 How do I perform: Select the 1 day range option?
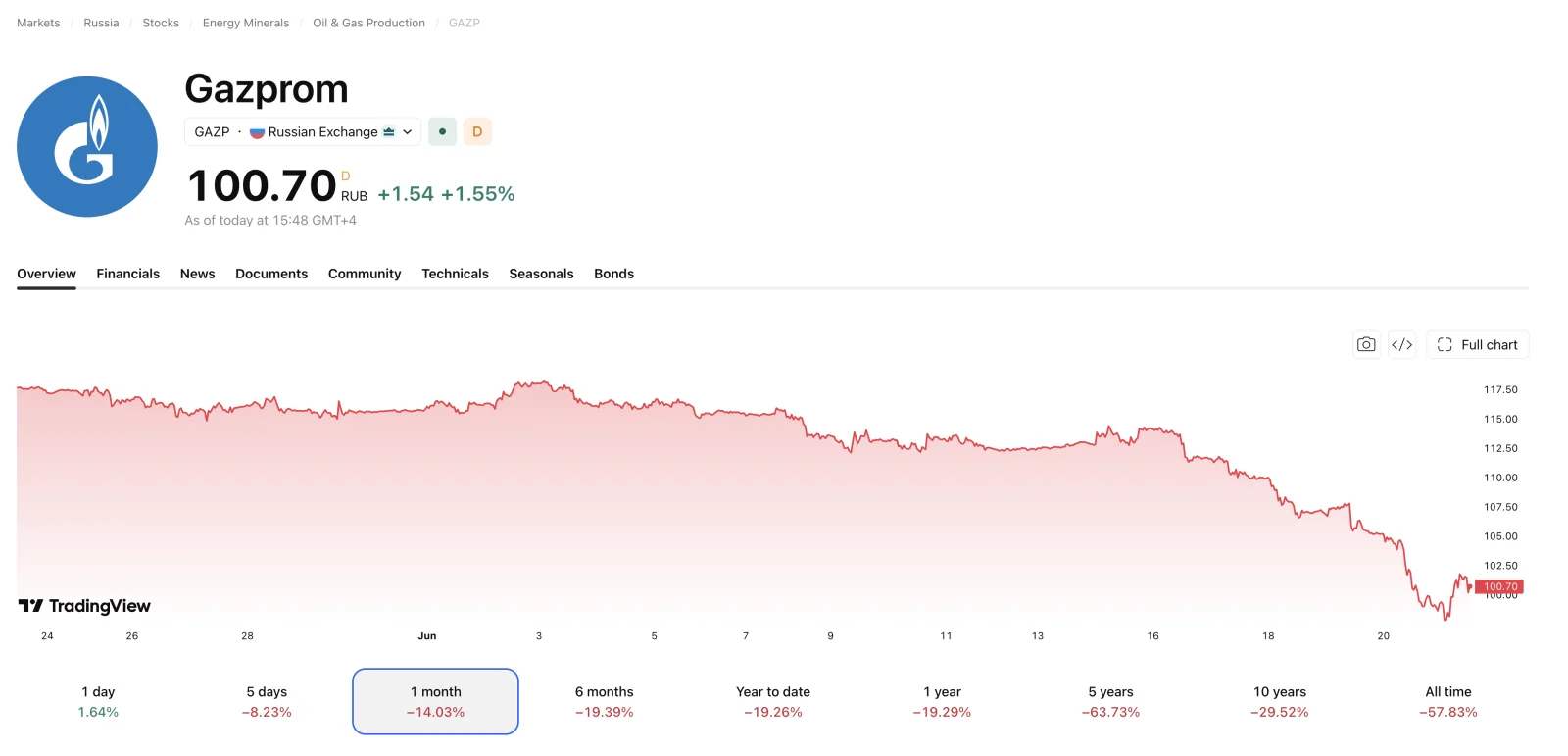(x=98, y=702)
